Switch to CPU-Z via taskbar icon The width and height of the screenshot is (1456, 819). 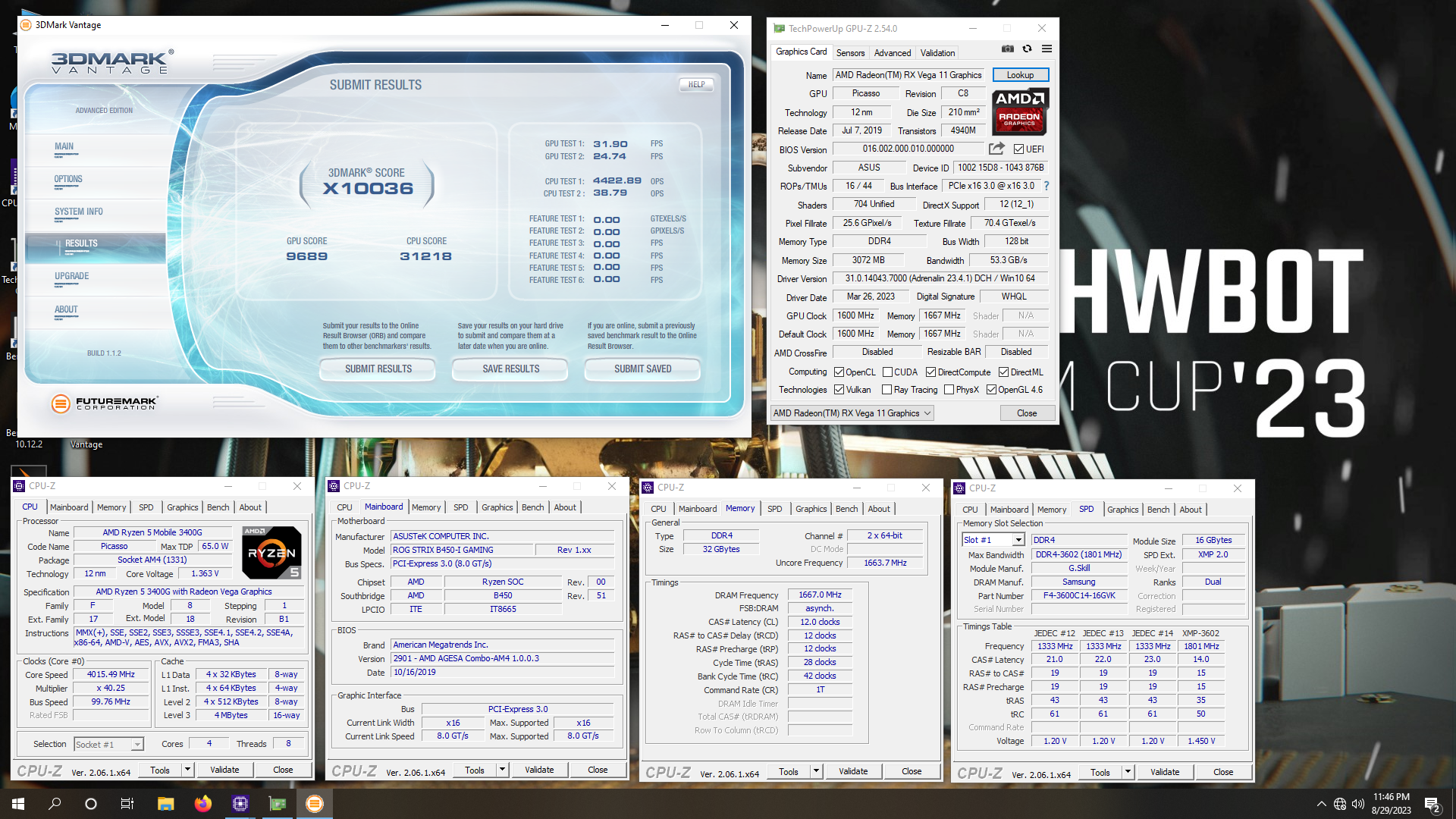pyautogui.click(x=240, y=804)
